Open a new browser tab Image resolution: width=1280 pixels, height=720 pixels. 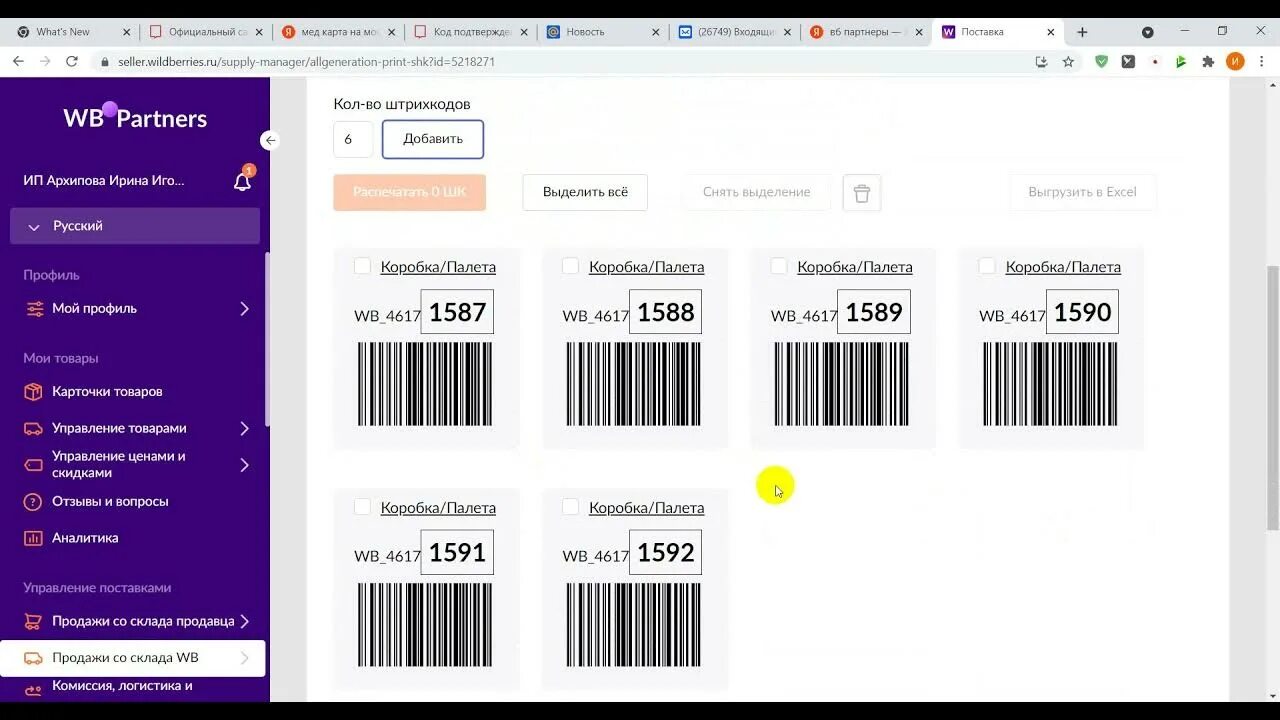[1082, 32]
